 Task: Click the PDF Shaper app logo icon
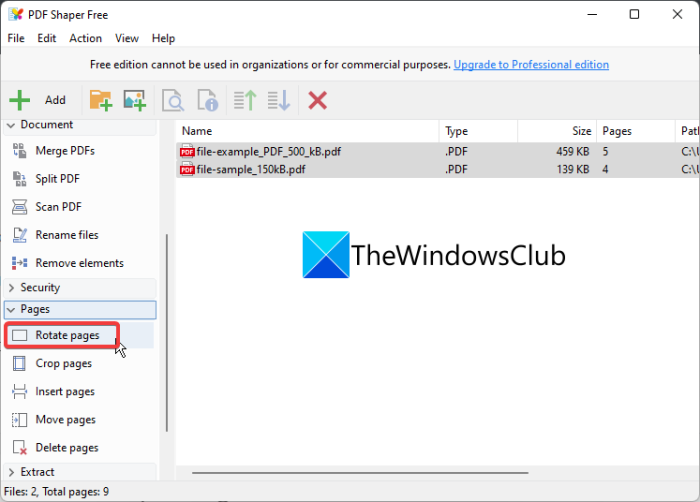coord(16,14)
